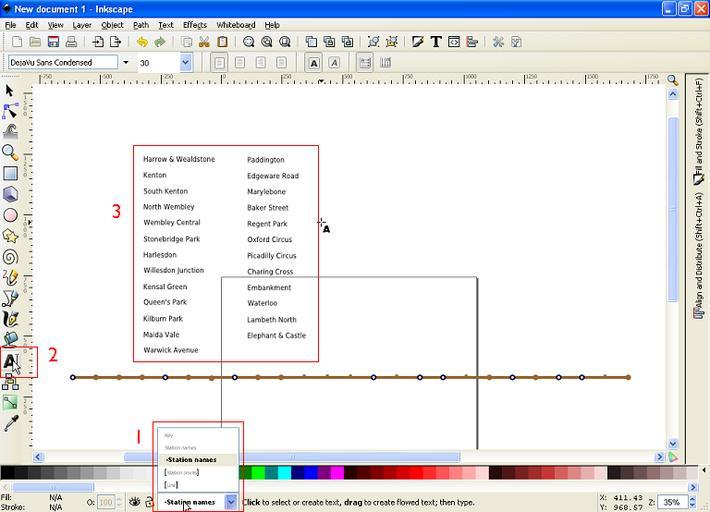Toggle center text alignment
This screenshot has height=512, width=710.
(x=240, y=62)
